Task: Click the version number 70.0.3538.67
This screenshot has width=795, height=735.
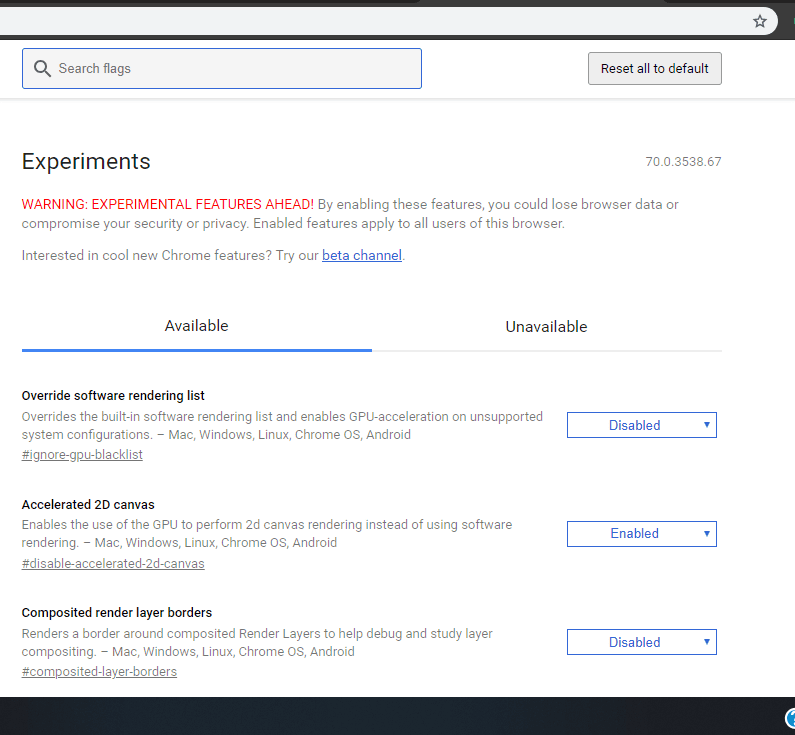Action: (x=683, y=162)
